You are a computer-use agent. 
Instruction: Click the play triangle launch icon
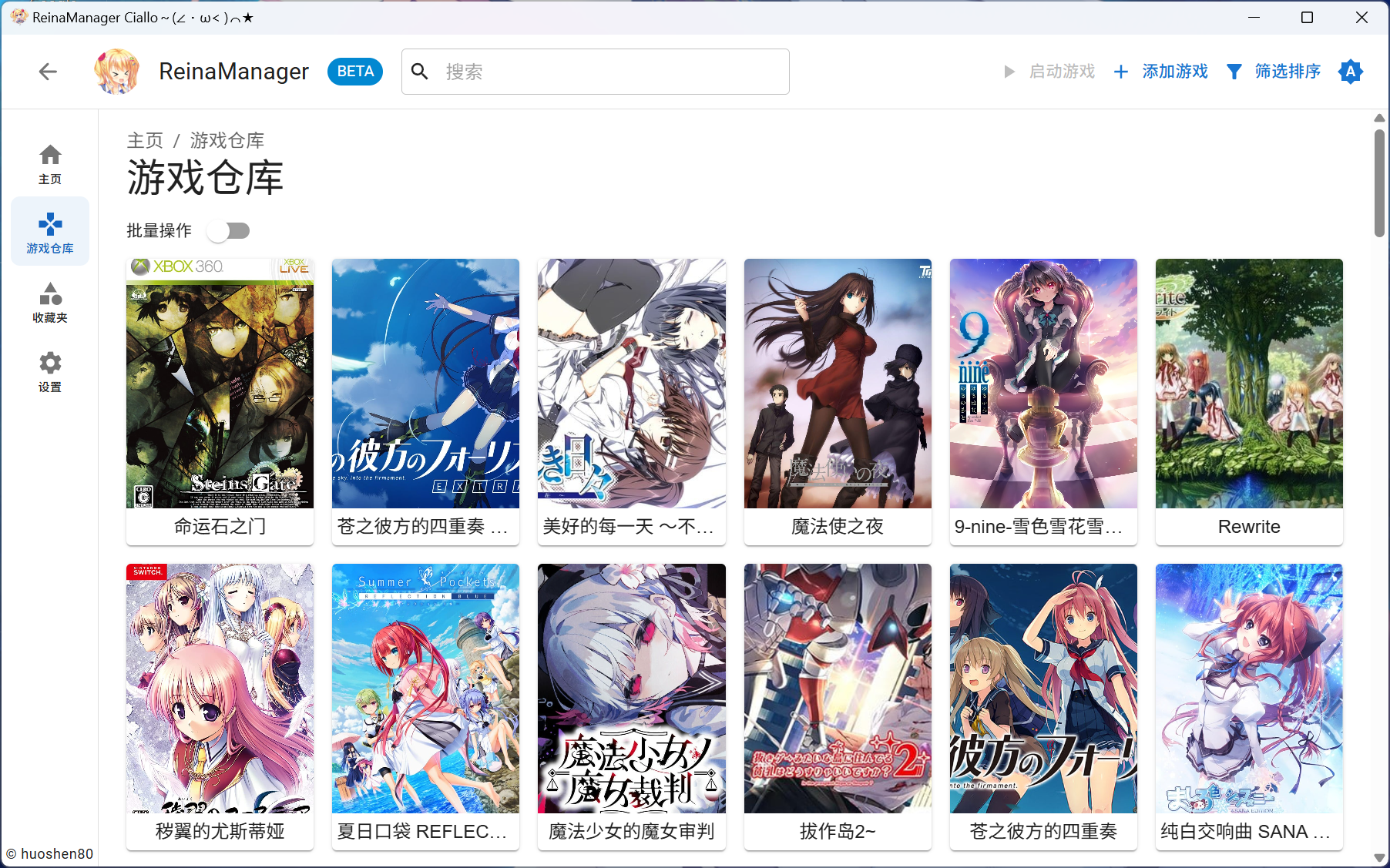click(1009, 72)
